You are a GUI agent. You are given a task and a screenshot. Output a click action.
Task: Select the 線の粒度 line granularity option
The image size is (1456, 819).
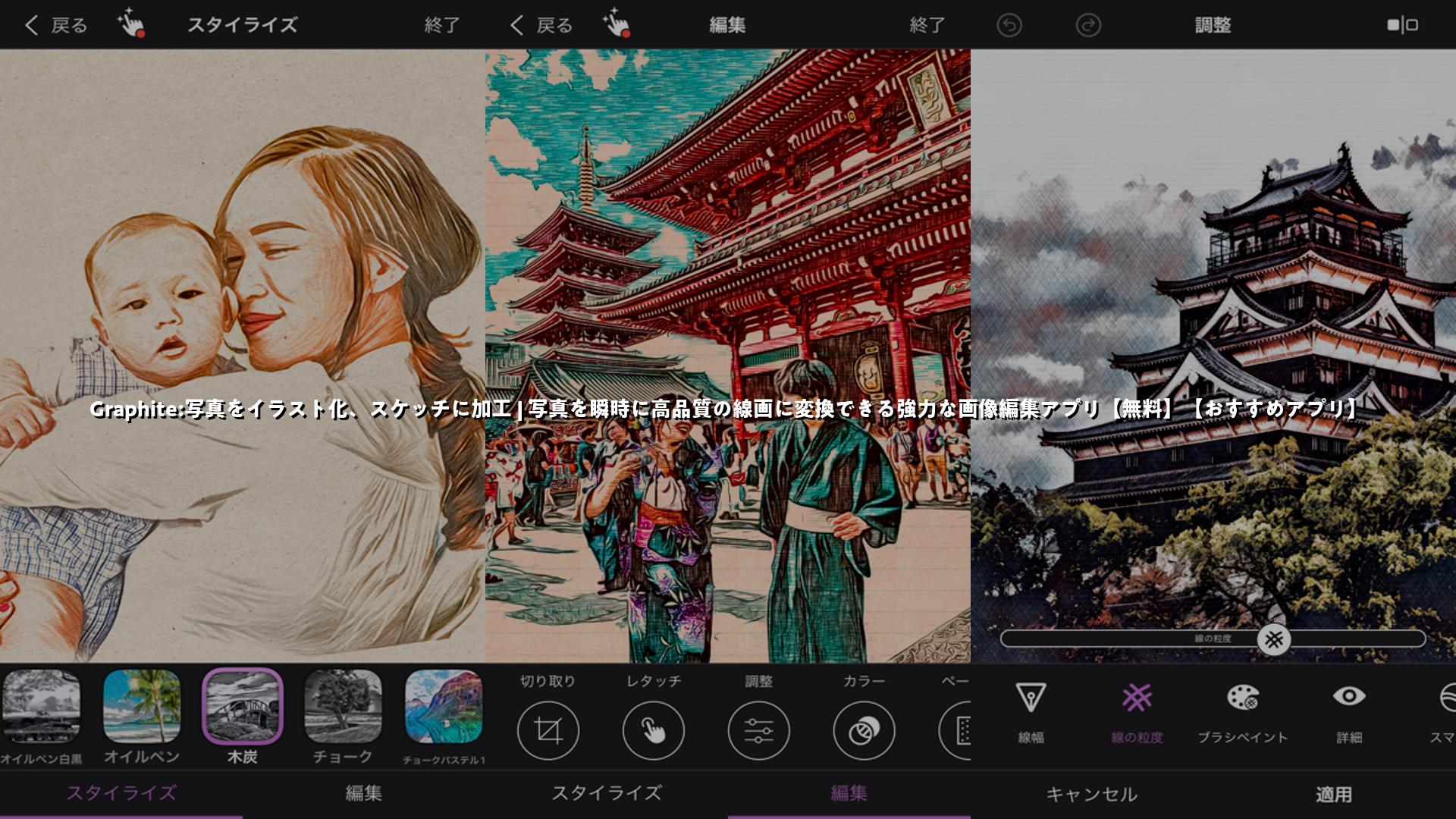click(1137, 713)
